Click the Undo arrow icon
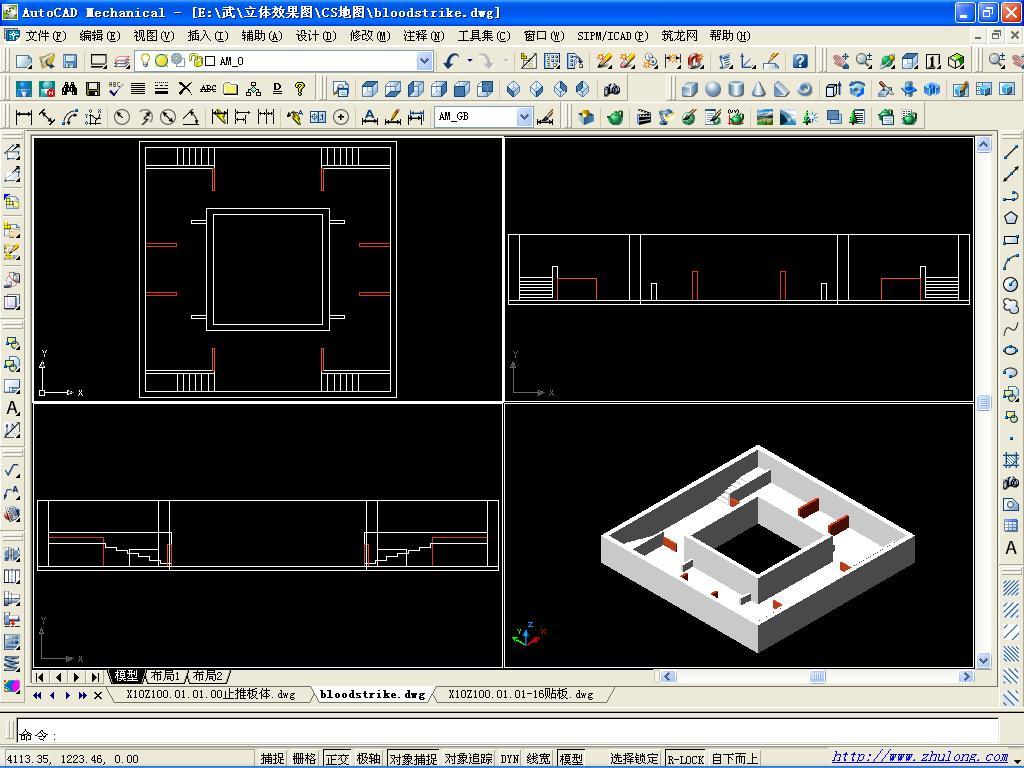Viewport: 1024px width, 768px height. pyautogui.click(x=451, y=61)
